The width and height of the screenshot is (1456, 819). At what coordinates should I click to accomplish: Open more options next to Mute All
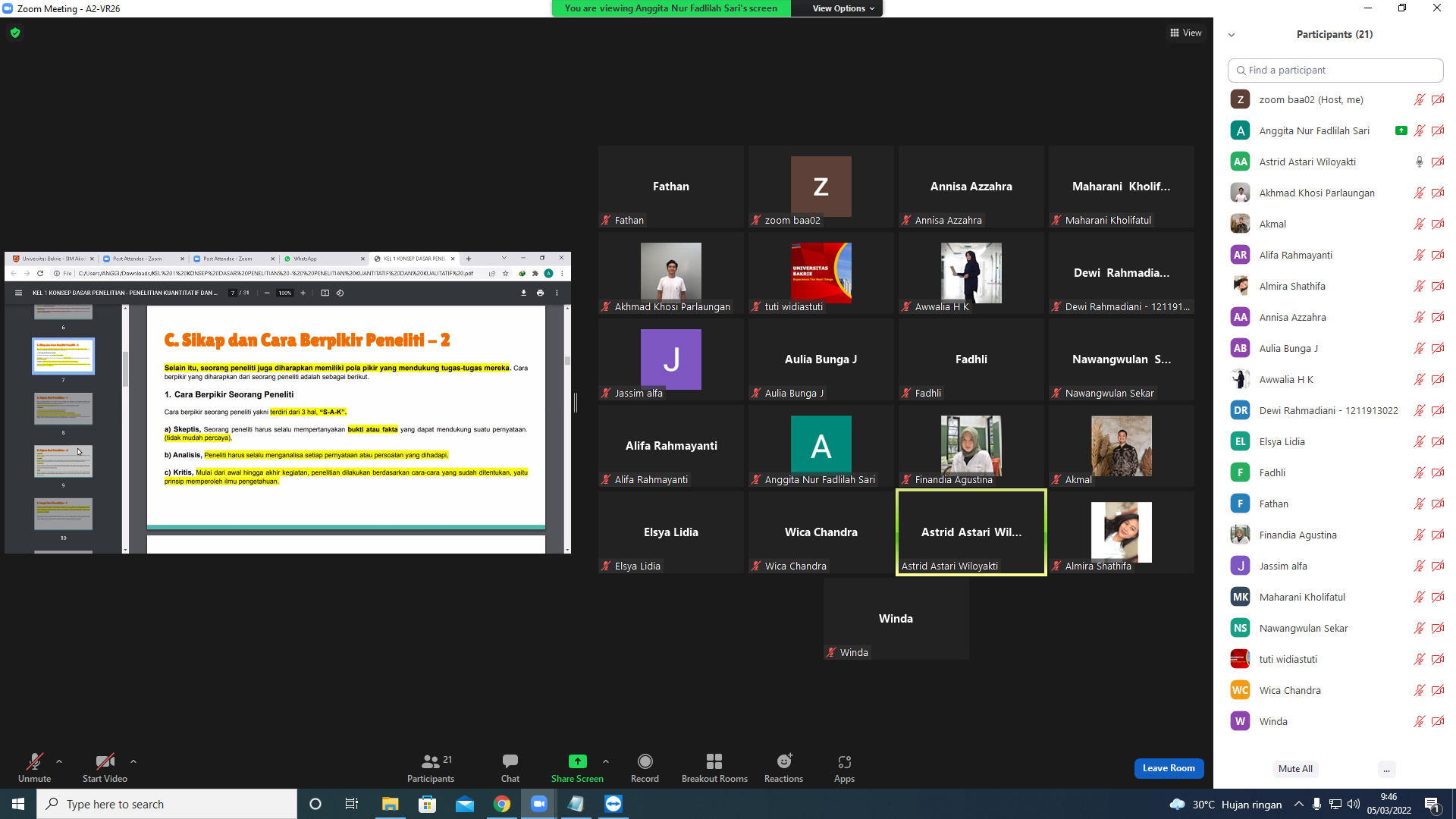tap(1386, 769)
